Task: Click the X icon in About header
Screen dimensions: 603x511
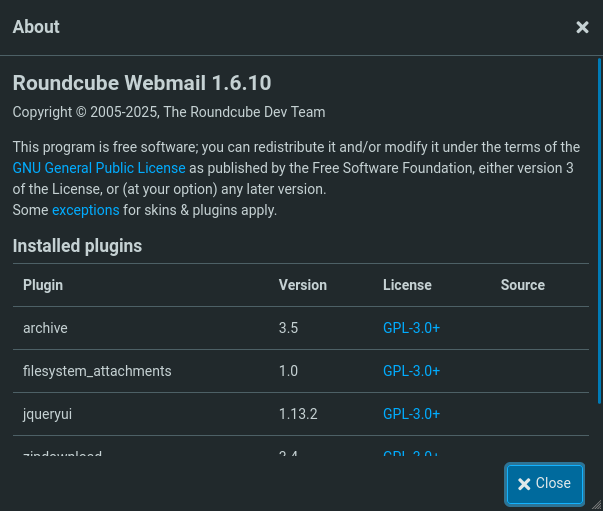Action: click(x=582, y=27)
